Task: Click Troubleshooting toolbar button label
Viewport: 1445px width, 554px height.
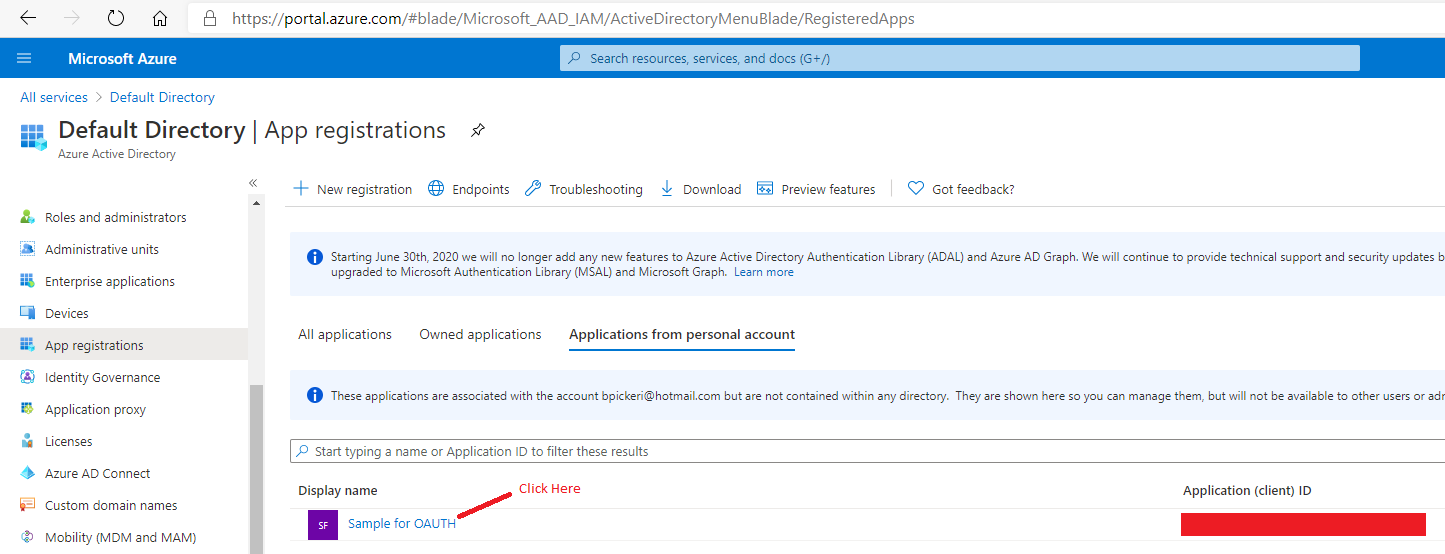Action: pos(596,189)
